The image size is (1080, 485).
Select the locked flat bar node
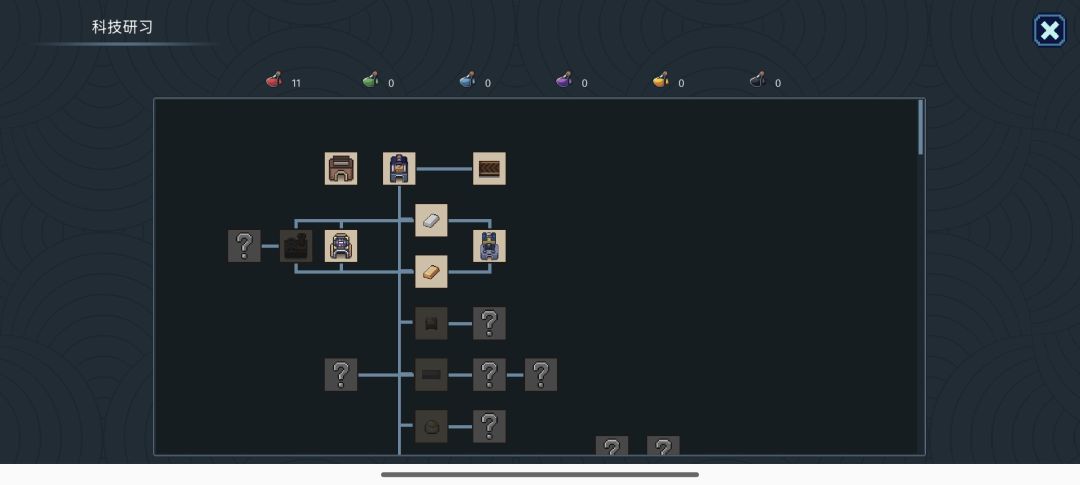click(x=431, y=375)
